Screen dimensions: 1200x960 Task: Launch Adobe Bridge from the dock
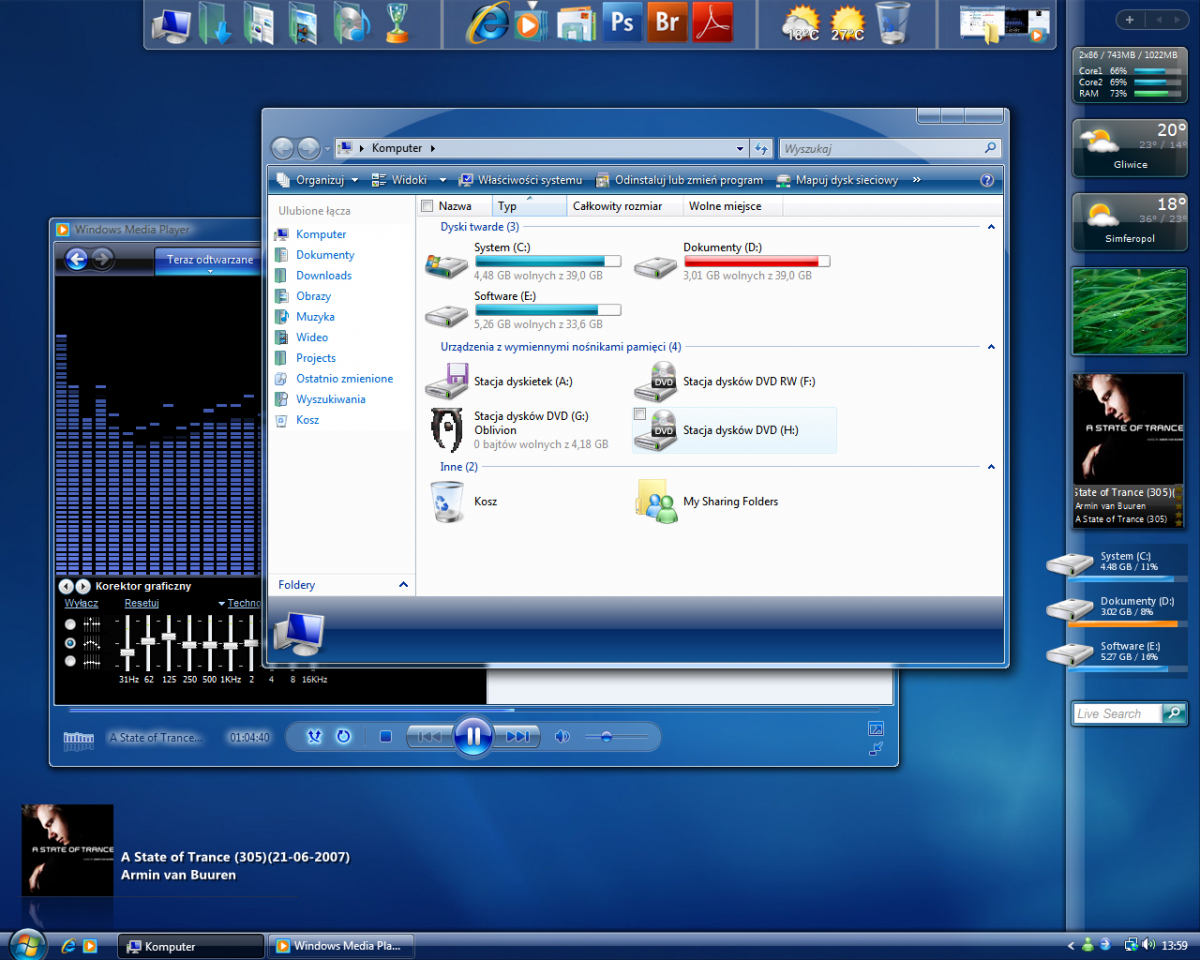pyautogui.click(x=667, y=22)
